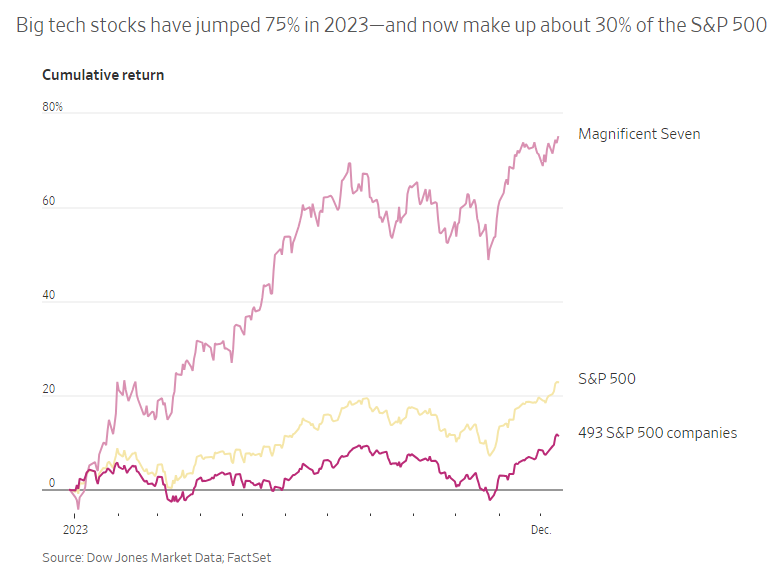This screenshot has width=776, height=570.
Task: Click the endpoint of the yellow S&P 500 line
Action: click(x=558, y=382)
